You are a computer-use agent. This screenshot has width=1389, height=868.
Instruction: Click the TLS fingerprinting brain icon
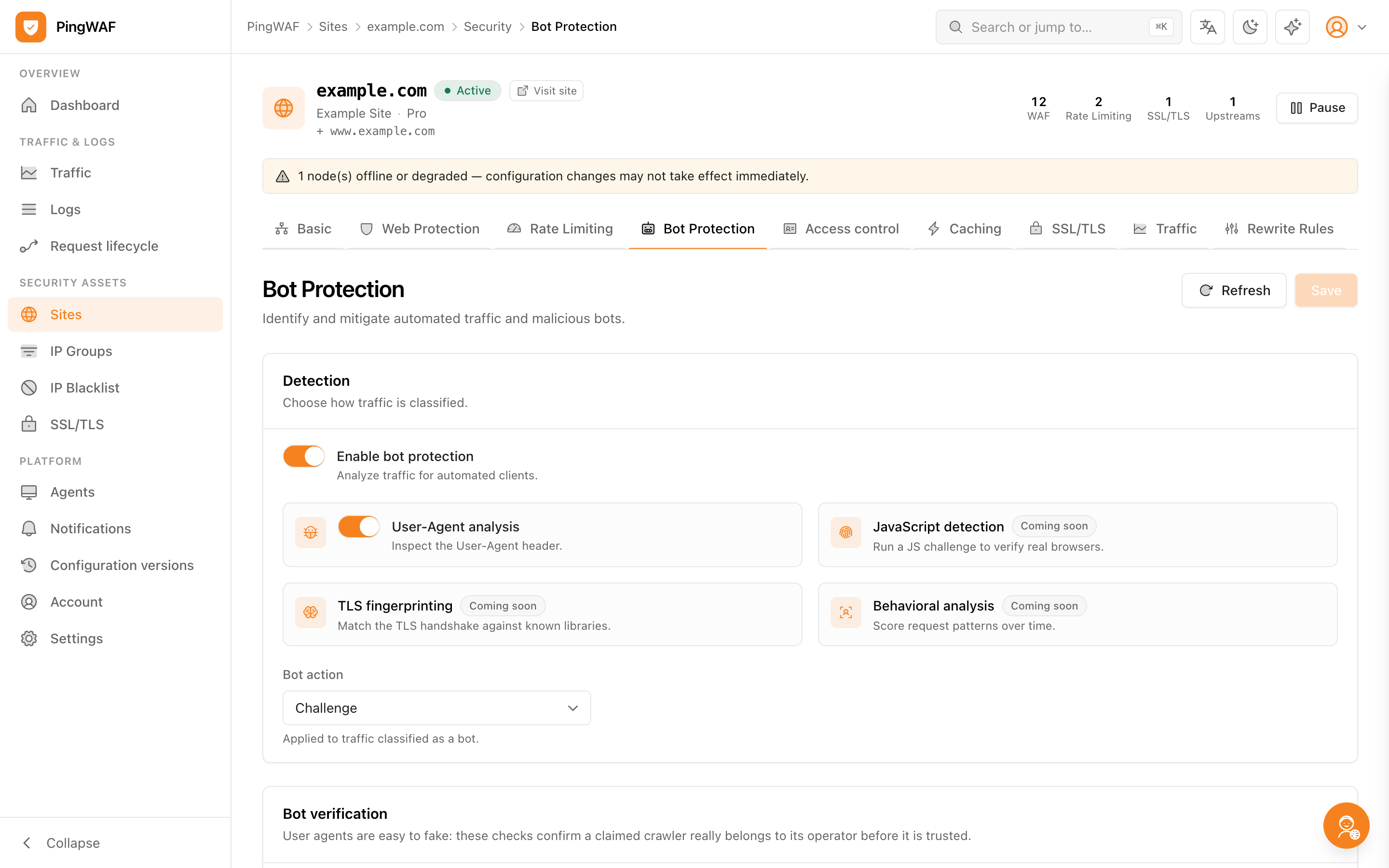click(311, 612)
